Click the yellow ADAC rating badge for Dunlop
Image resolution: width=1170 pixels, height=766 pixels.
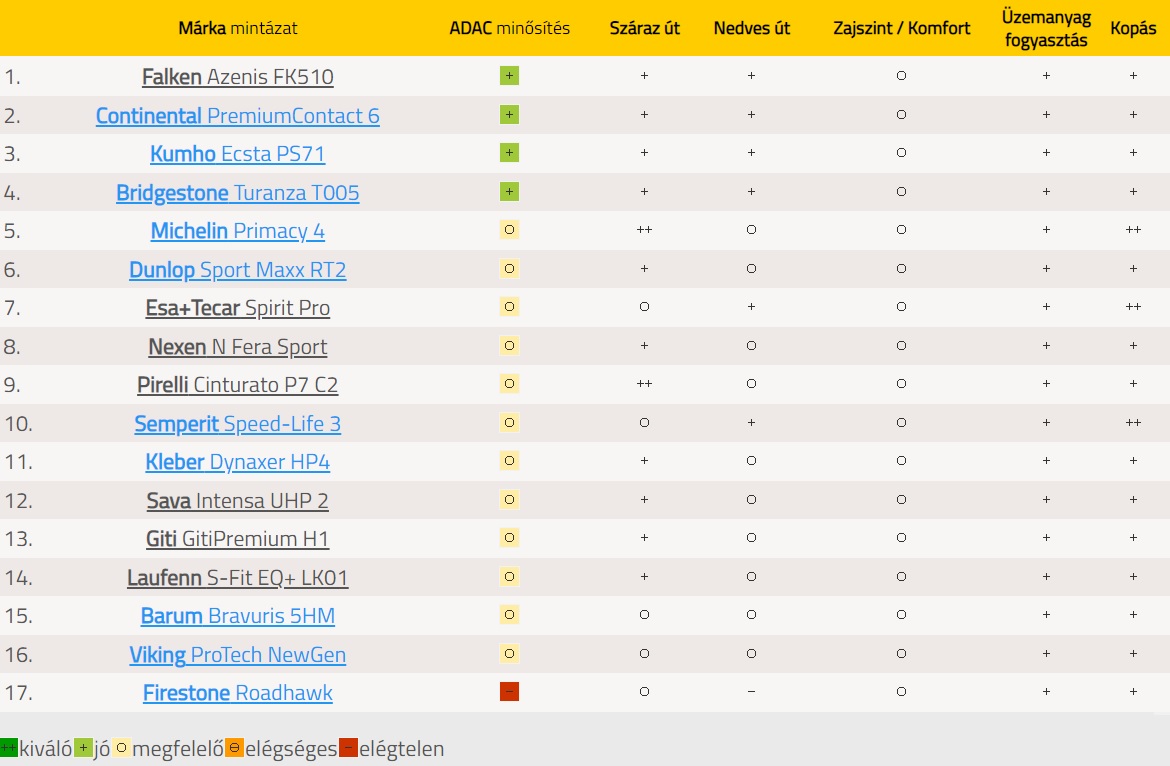pos(510,268)
